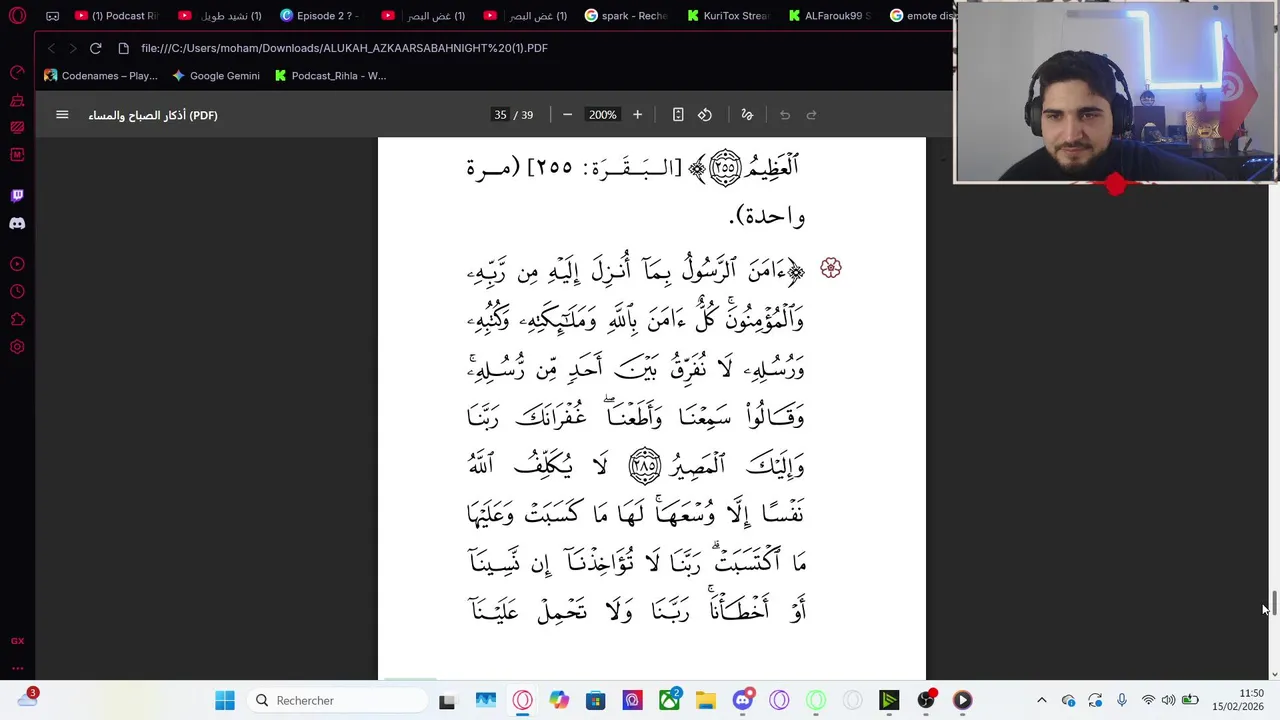Zoom out the PDF with minus button
This screenshot has width=1280, height=720.
coord(567,115)
